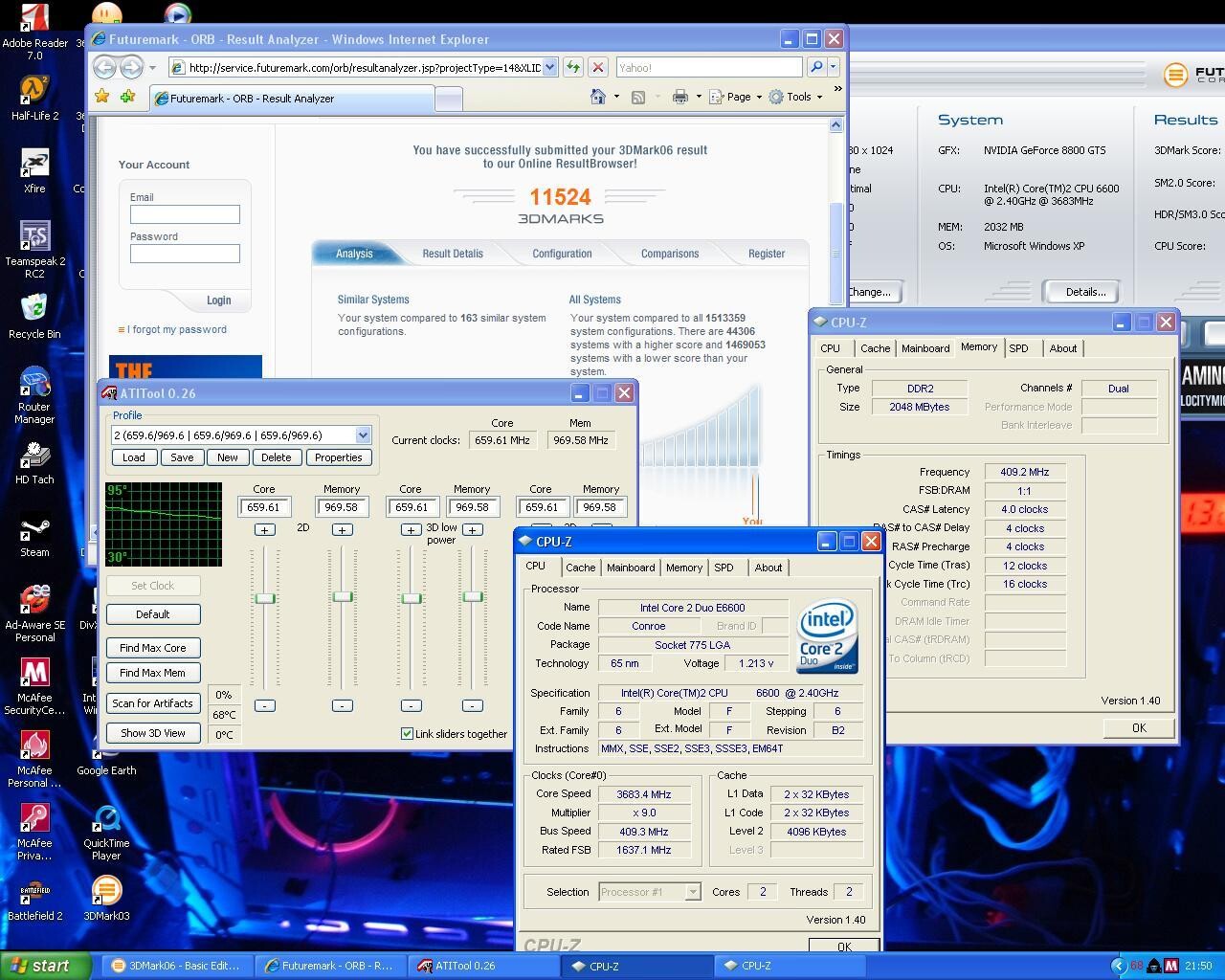
Task: Select the HD Tach desktop icon
Action: point(34,463)
